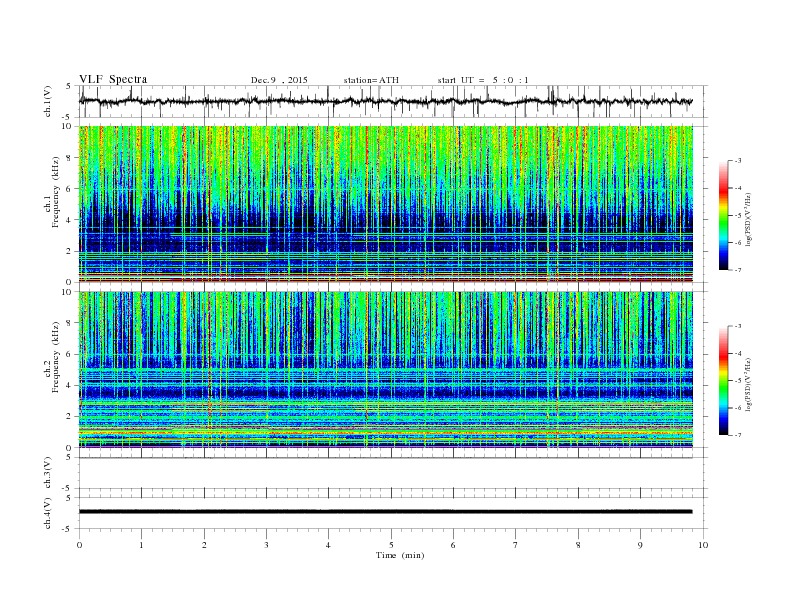
Task: Click the ch.2 PSD color scale bar
Action: pyautogui.click(x=723, y=380)
